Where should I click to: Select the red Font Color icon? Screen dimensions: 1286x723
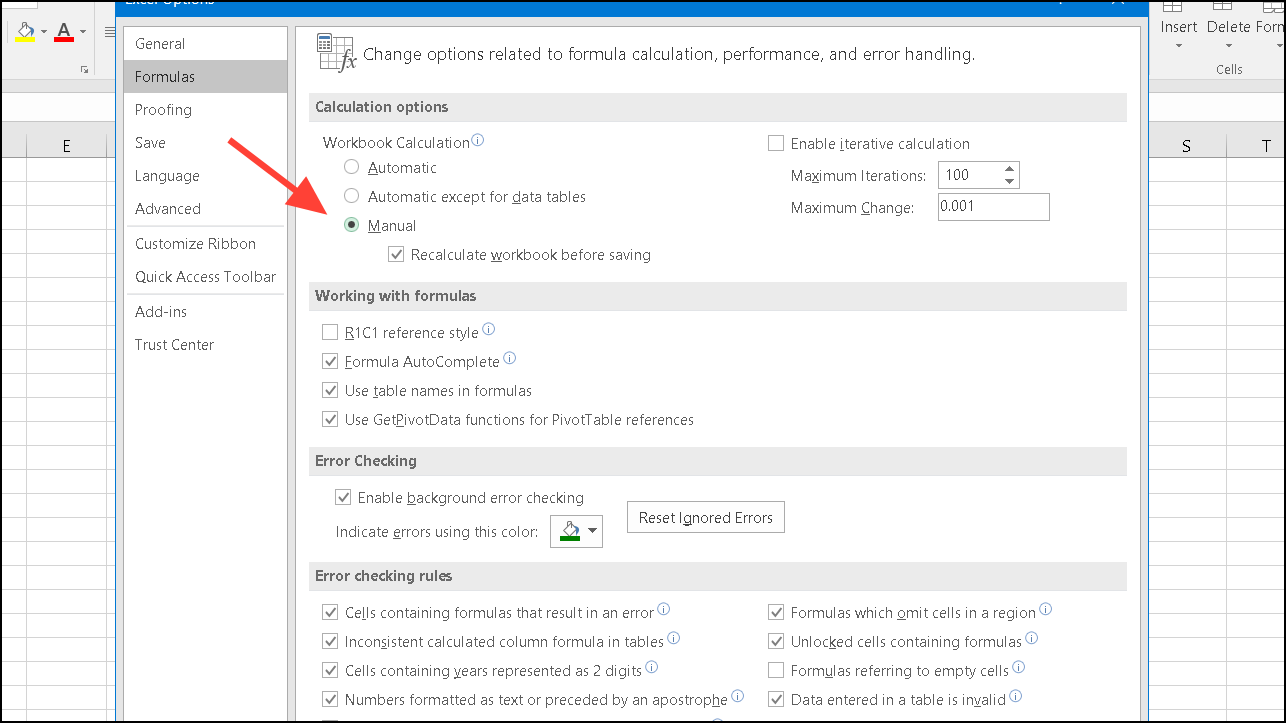coord(62,31)
